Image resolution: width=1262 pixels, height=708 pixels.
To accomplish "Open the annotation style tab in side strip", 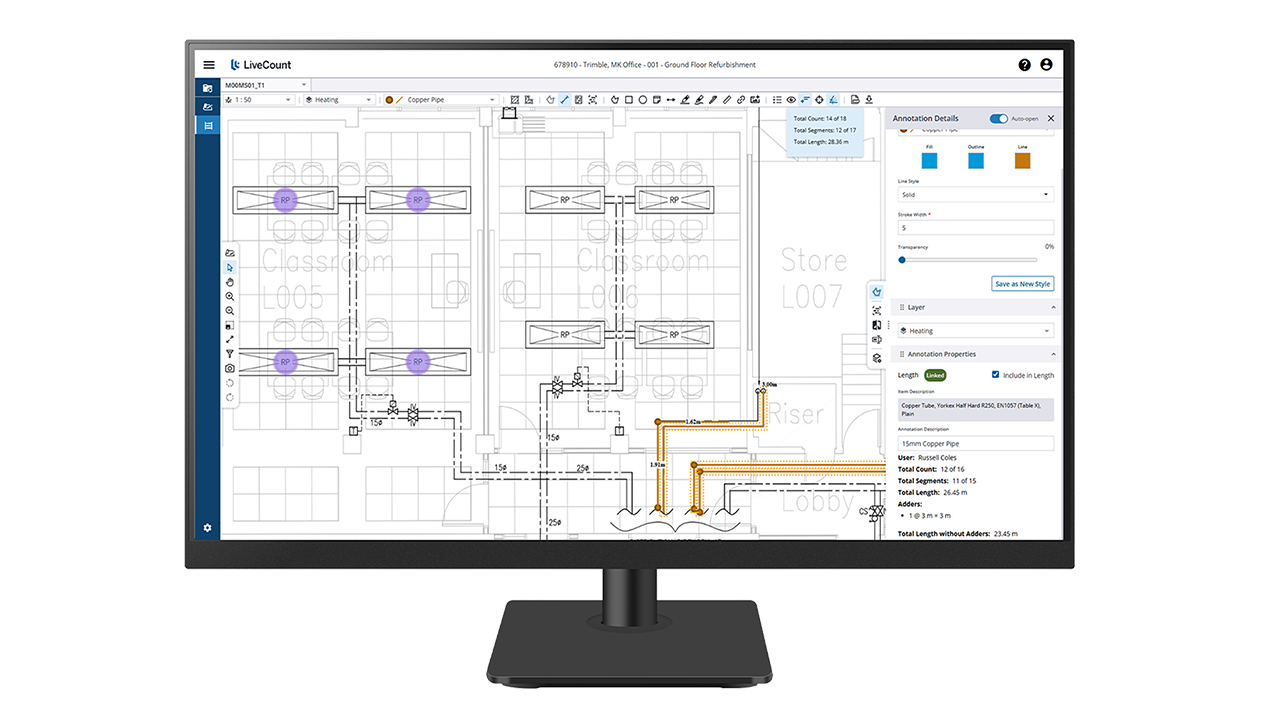I will click(876, 292).
